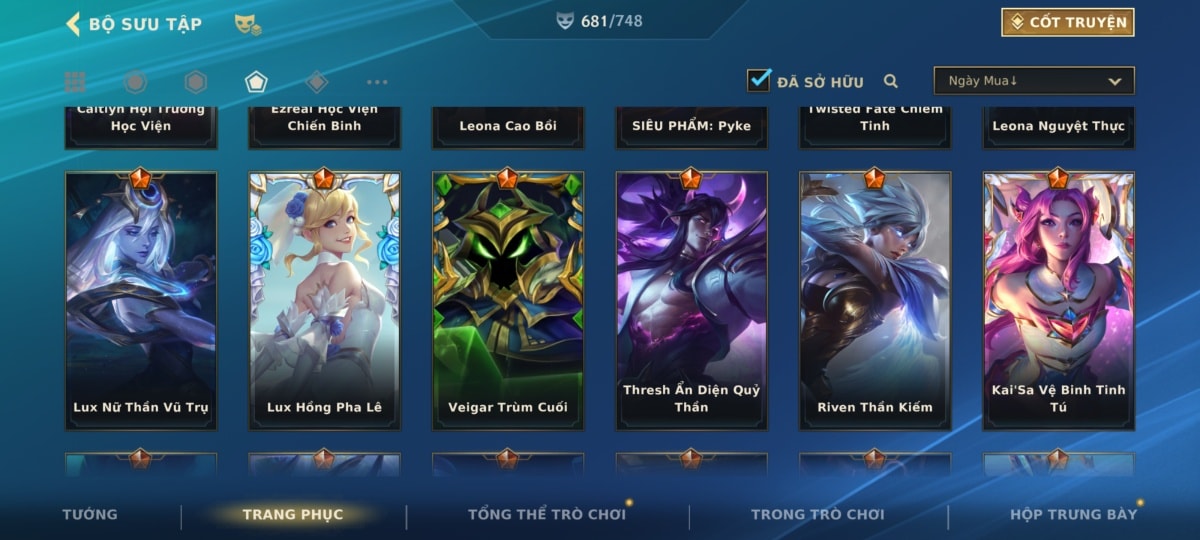Viewport: 1200px width, 540px height.
Task: Open the three-dots more filters icon
Action: (377, 82)
